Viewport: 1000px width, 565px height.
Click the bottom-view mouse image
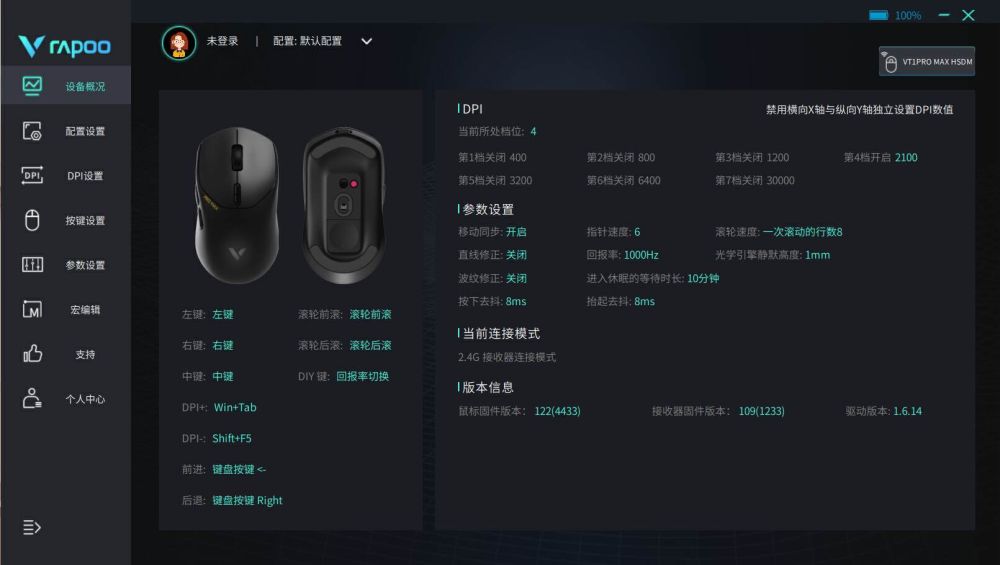(x=344, y=205)
